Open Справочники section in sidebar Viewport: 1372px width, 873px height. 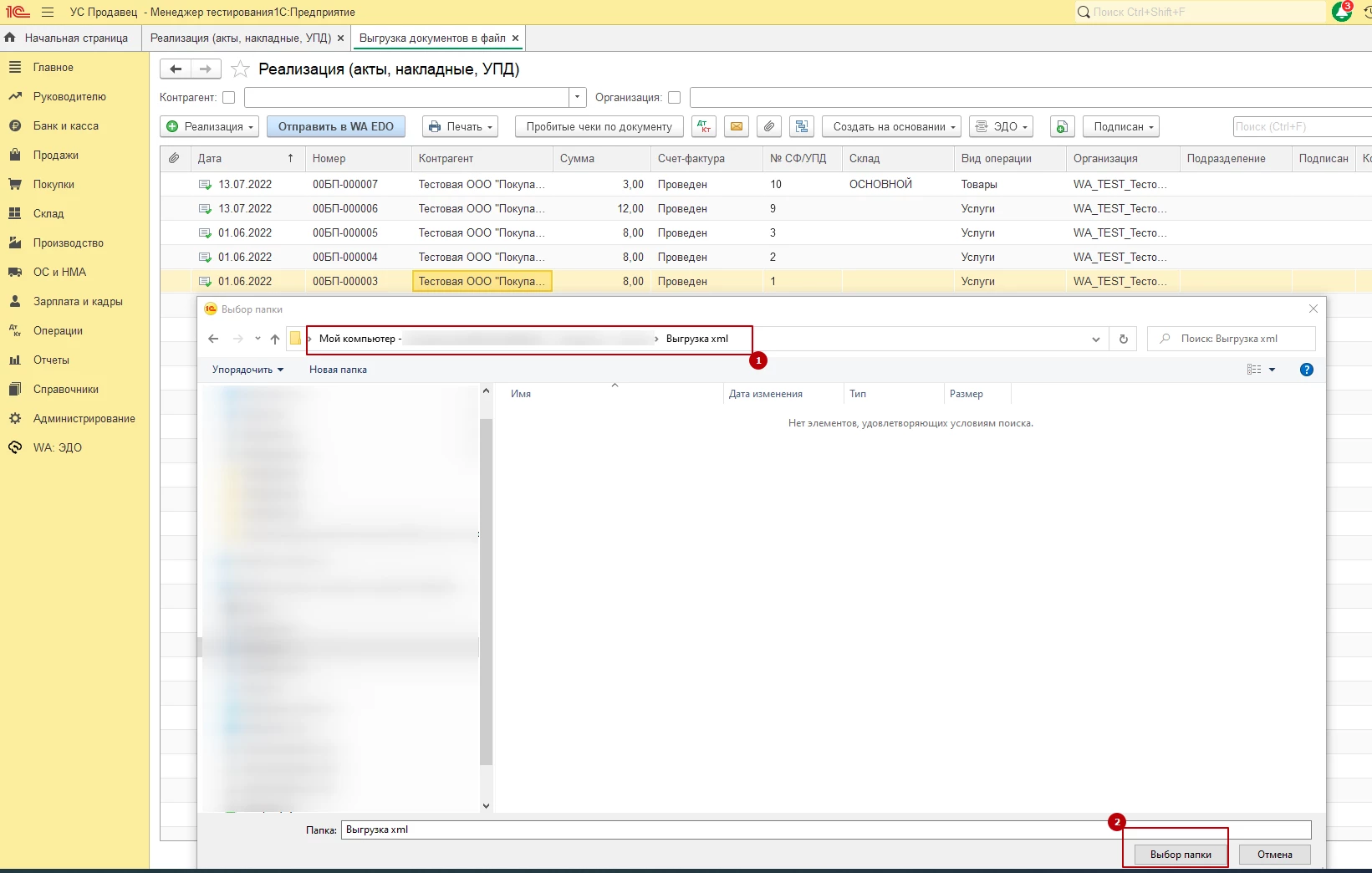(x=65, y=389)
